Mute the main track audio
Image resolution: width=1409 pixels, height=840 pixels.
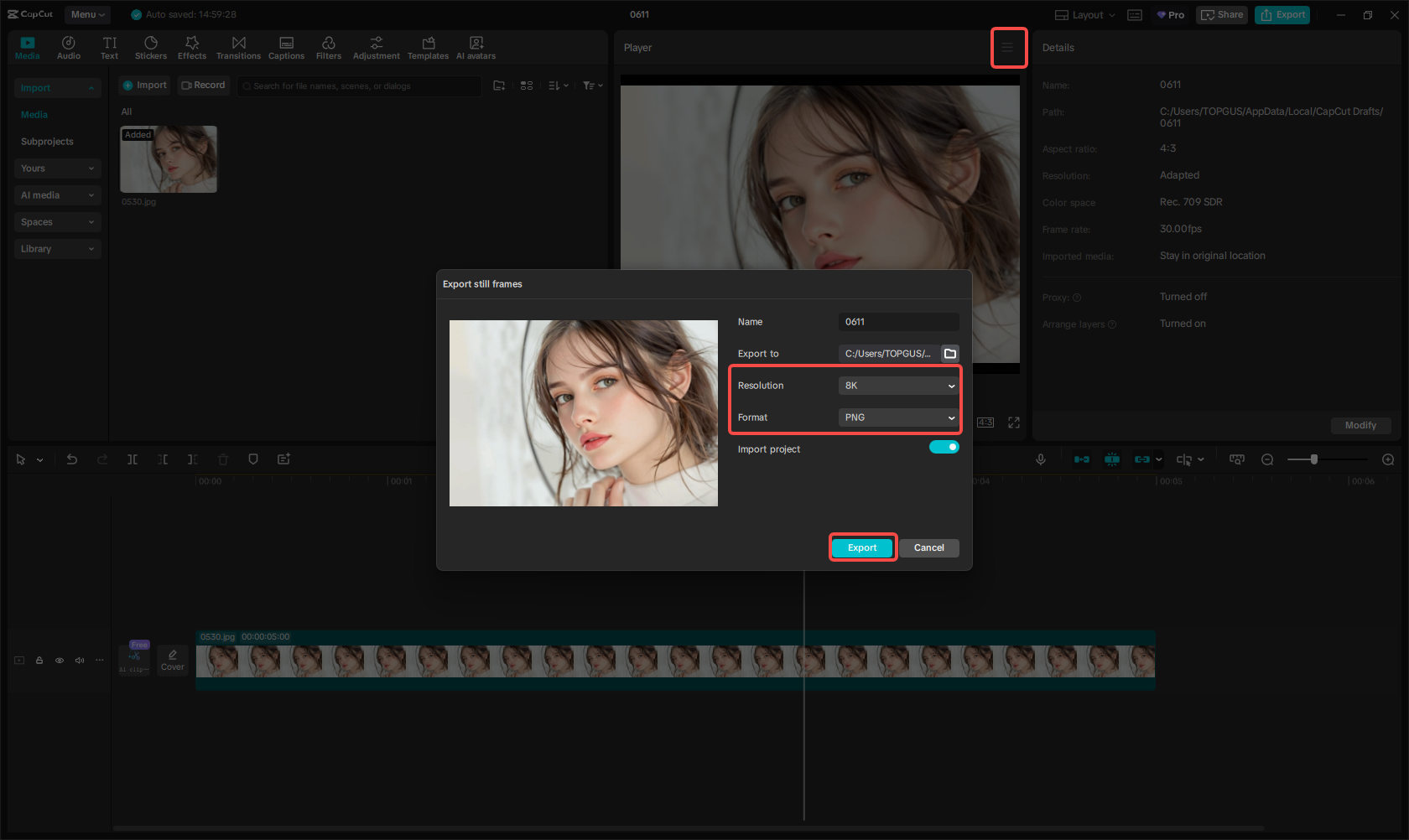pyautogui.click(x=80, y=661)
